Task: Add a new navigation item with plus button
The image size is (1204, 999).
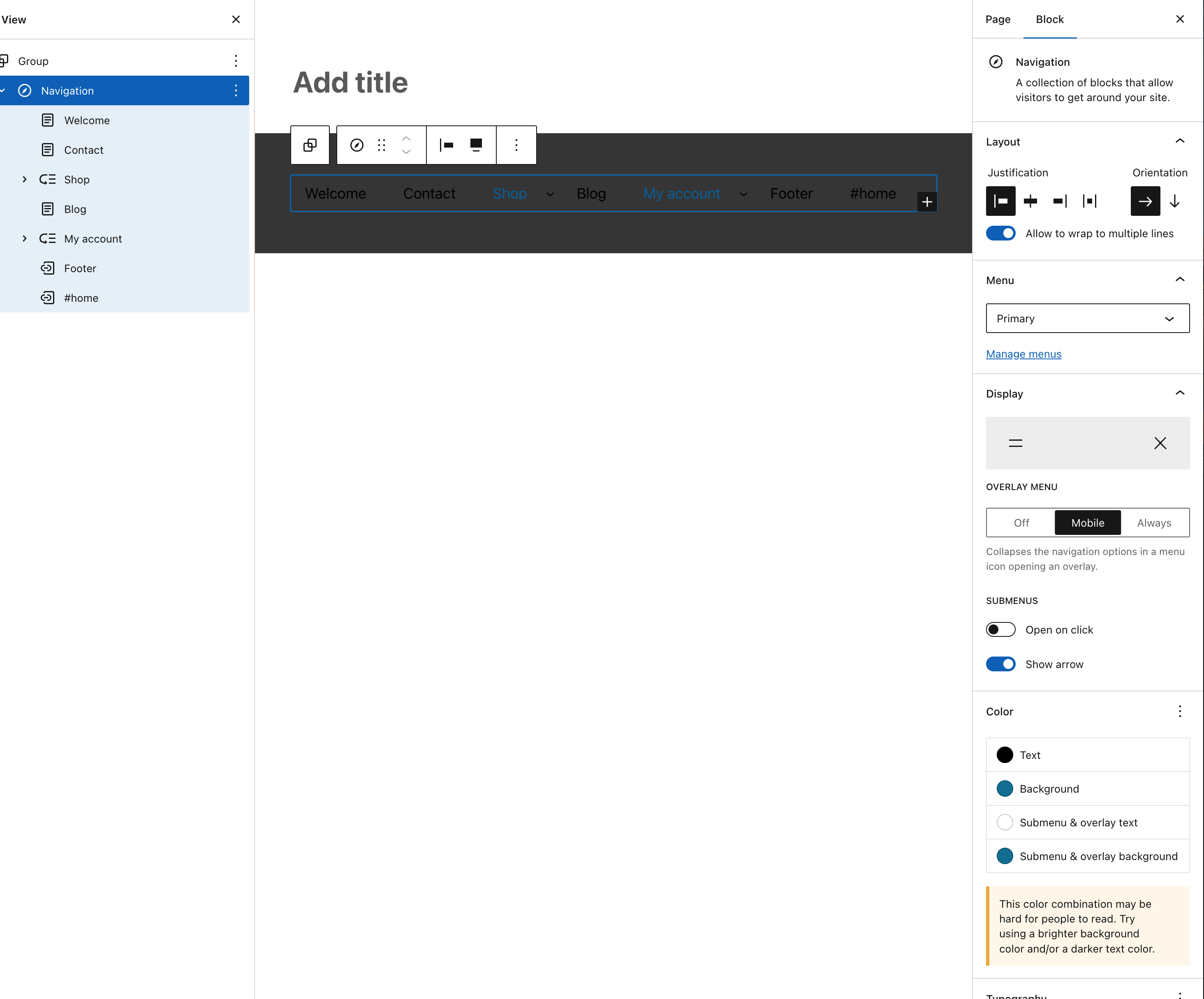Action: [x=927, y=202]
